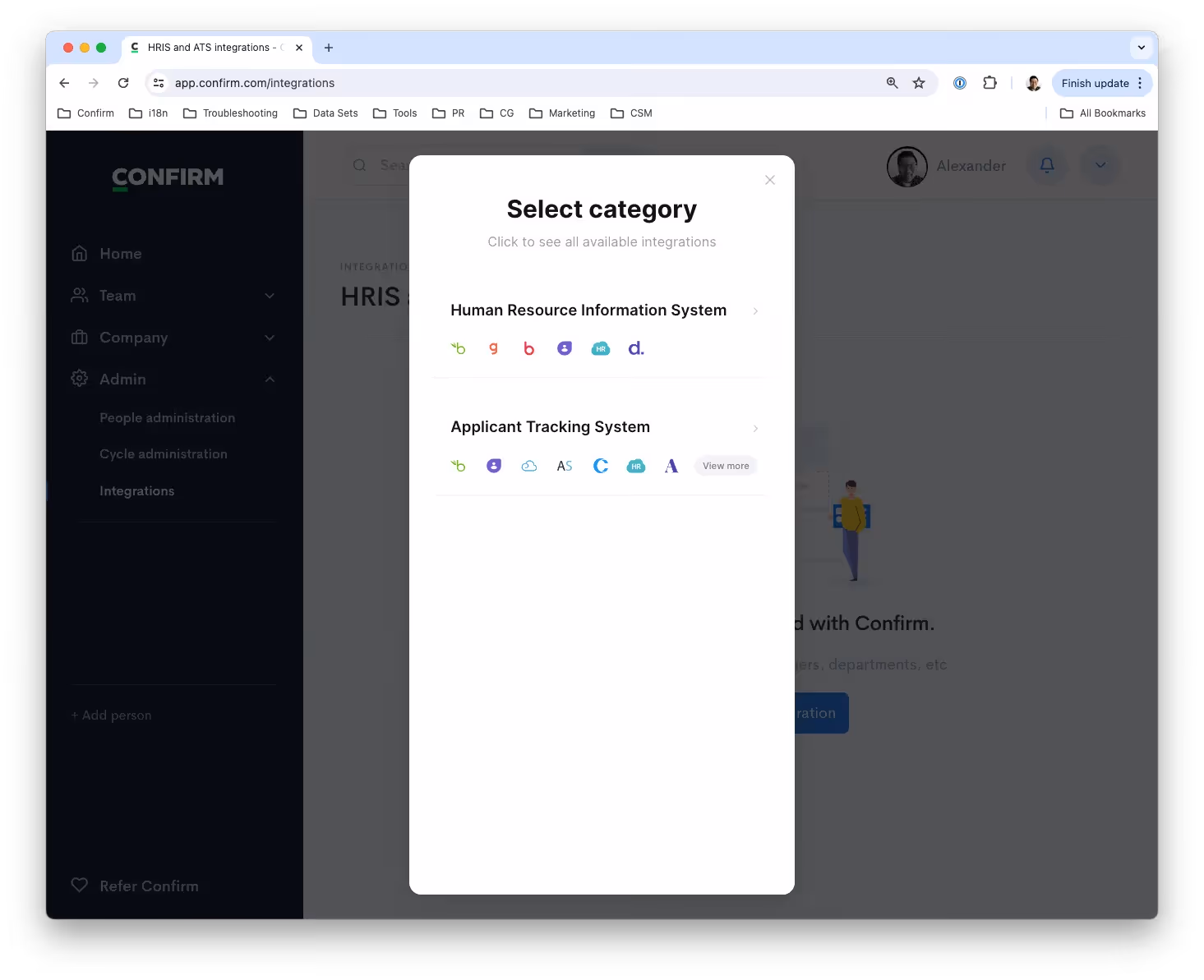This screenshot has width=1204, height=980.
Task: Click the purple person logo in HRIS row
Action: (565, 348)
